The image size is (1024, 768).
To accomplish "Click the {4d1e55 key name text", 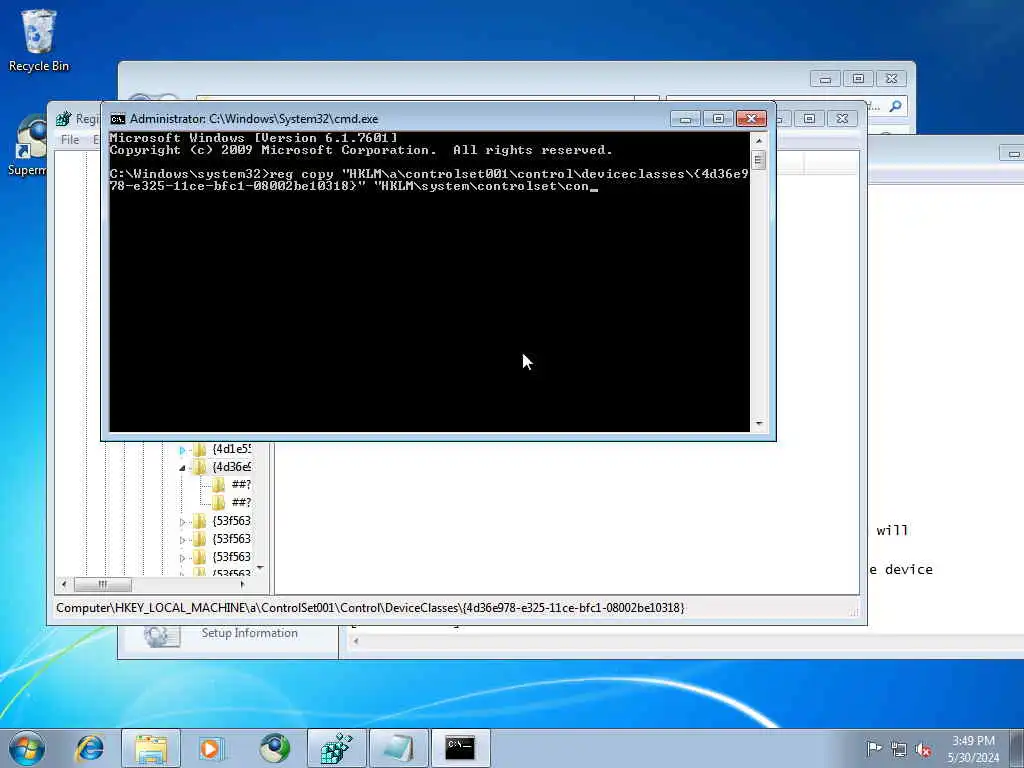I will [x=231, y=449].
